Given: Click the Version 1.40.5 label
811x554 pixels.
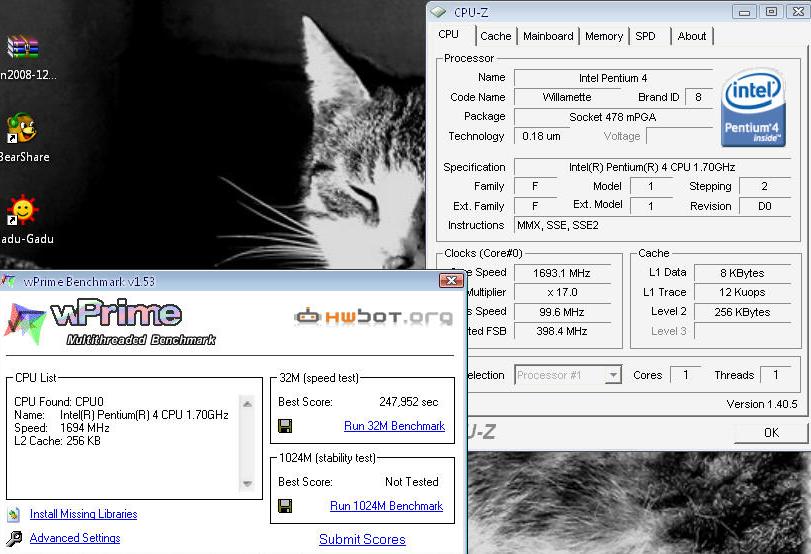Looking at the screenshot, I should (761, 404).
